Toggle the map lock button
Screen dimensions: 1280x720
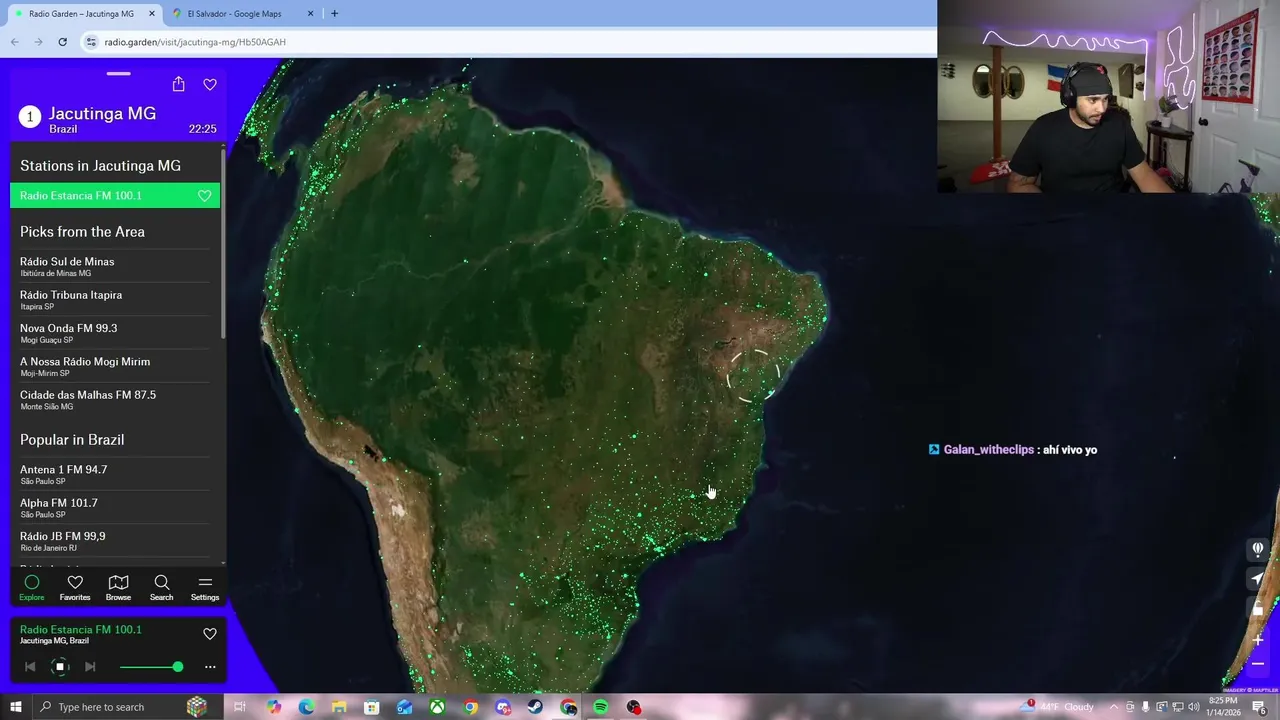(x=1258, y=609)
